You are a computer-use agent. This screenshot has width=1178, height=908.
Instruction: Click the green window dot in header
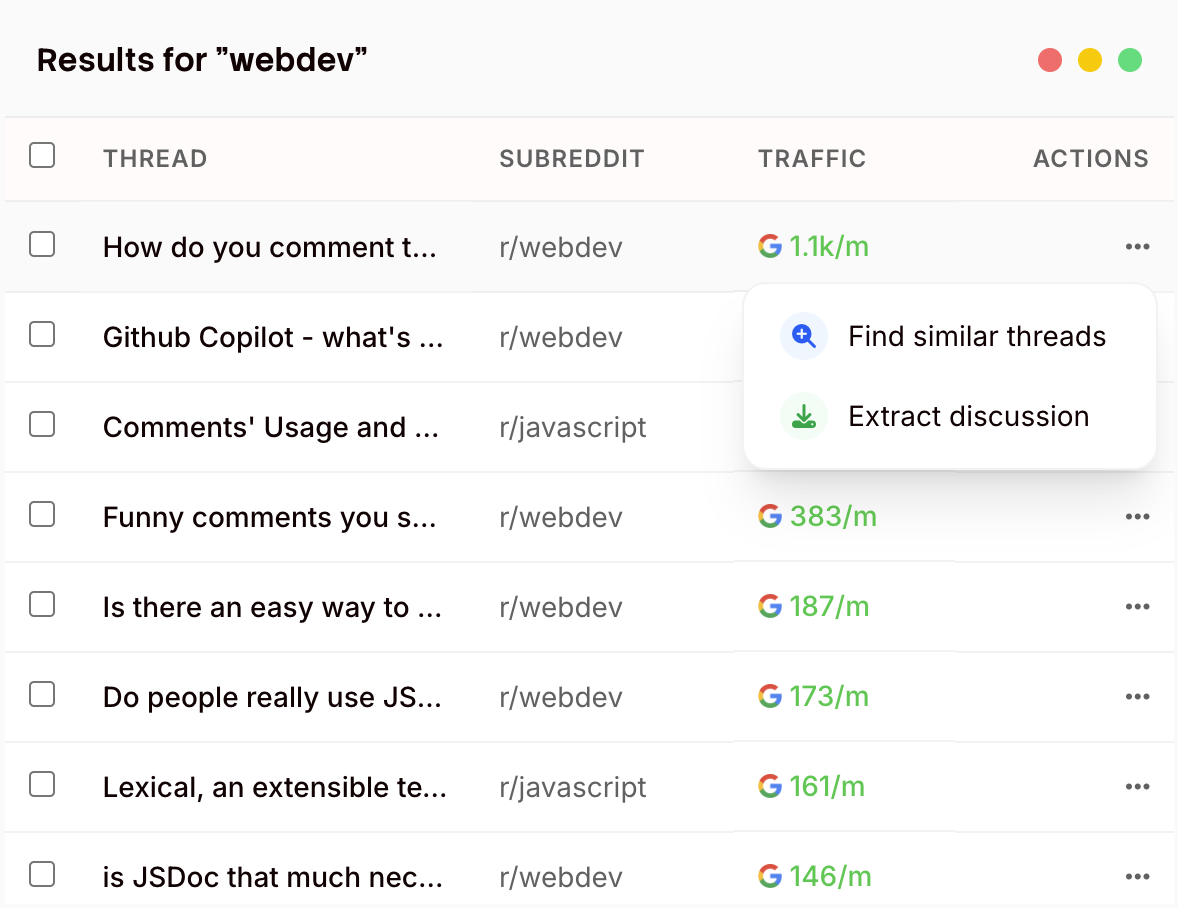click(x=1129, y=60)
